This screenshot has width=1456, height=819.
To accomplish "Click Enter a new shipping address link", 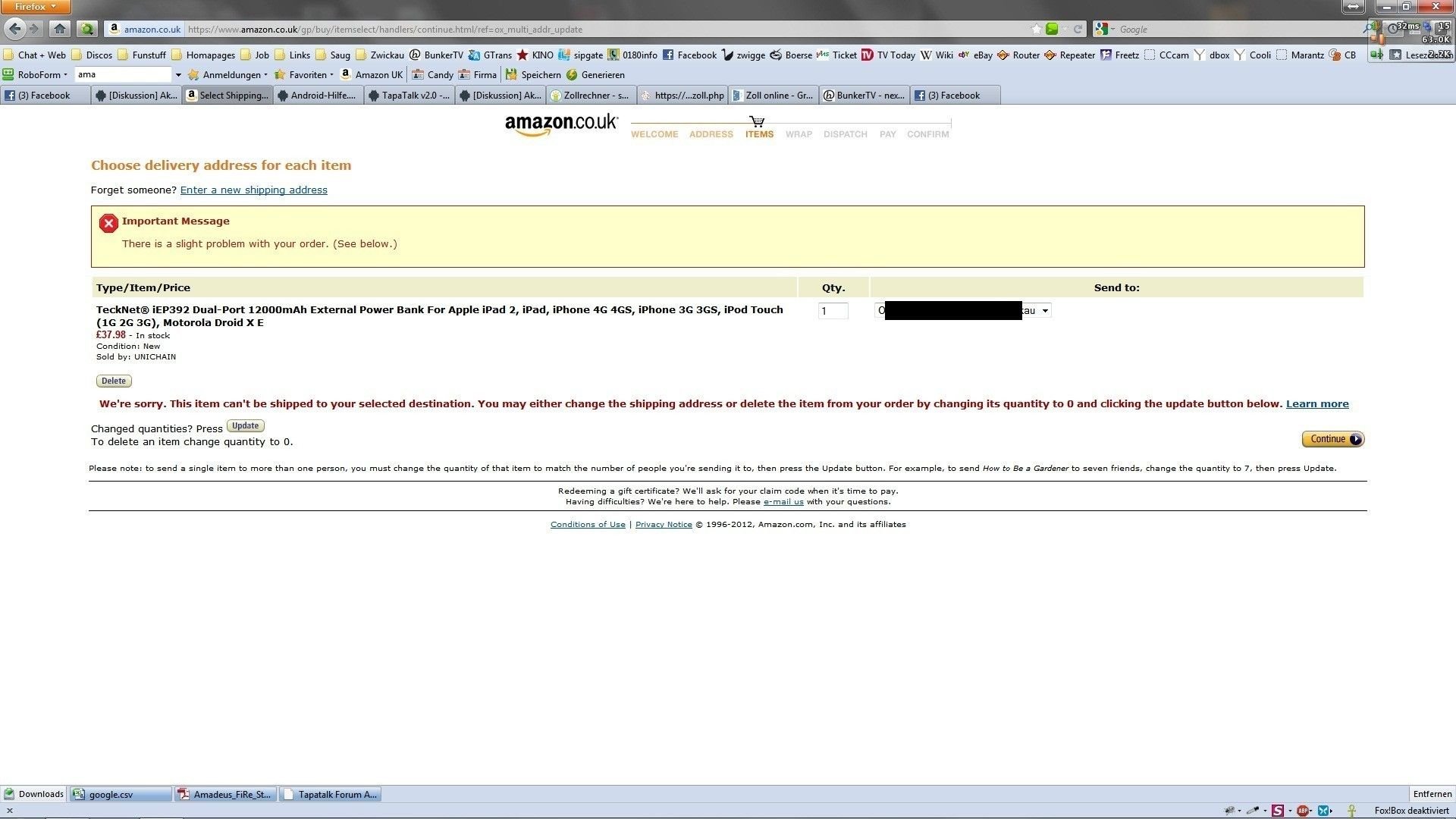I will pos(253,190).
